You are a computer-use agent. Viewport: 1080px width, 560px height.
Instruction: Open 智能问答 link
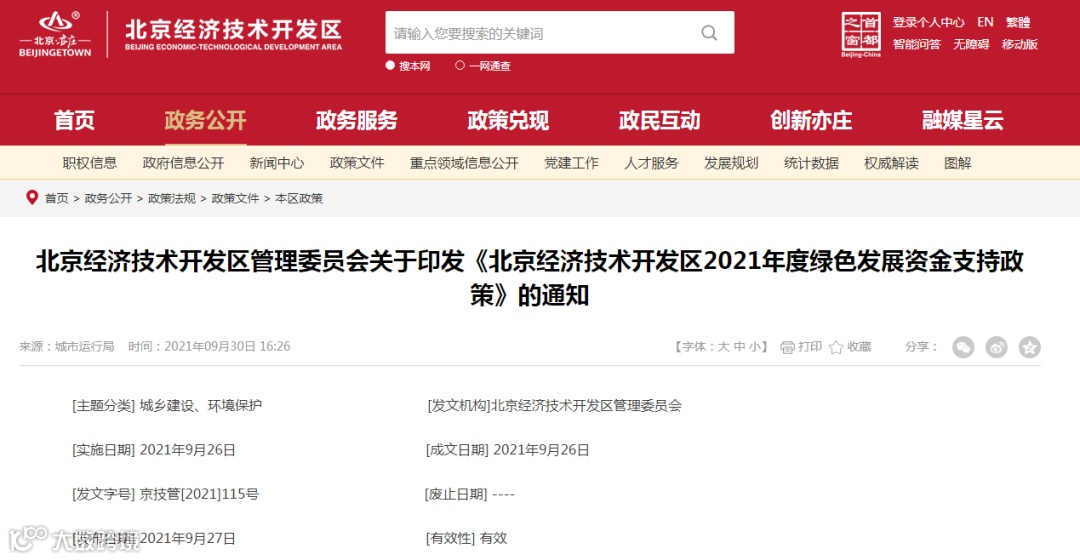pos(917,44)
